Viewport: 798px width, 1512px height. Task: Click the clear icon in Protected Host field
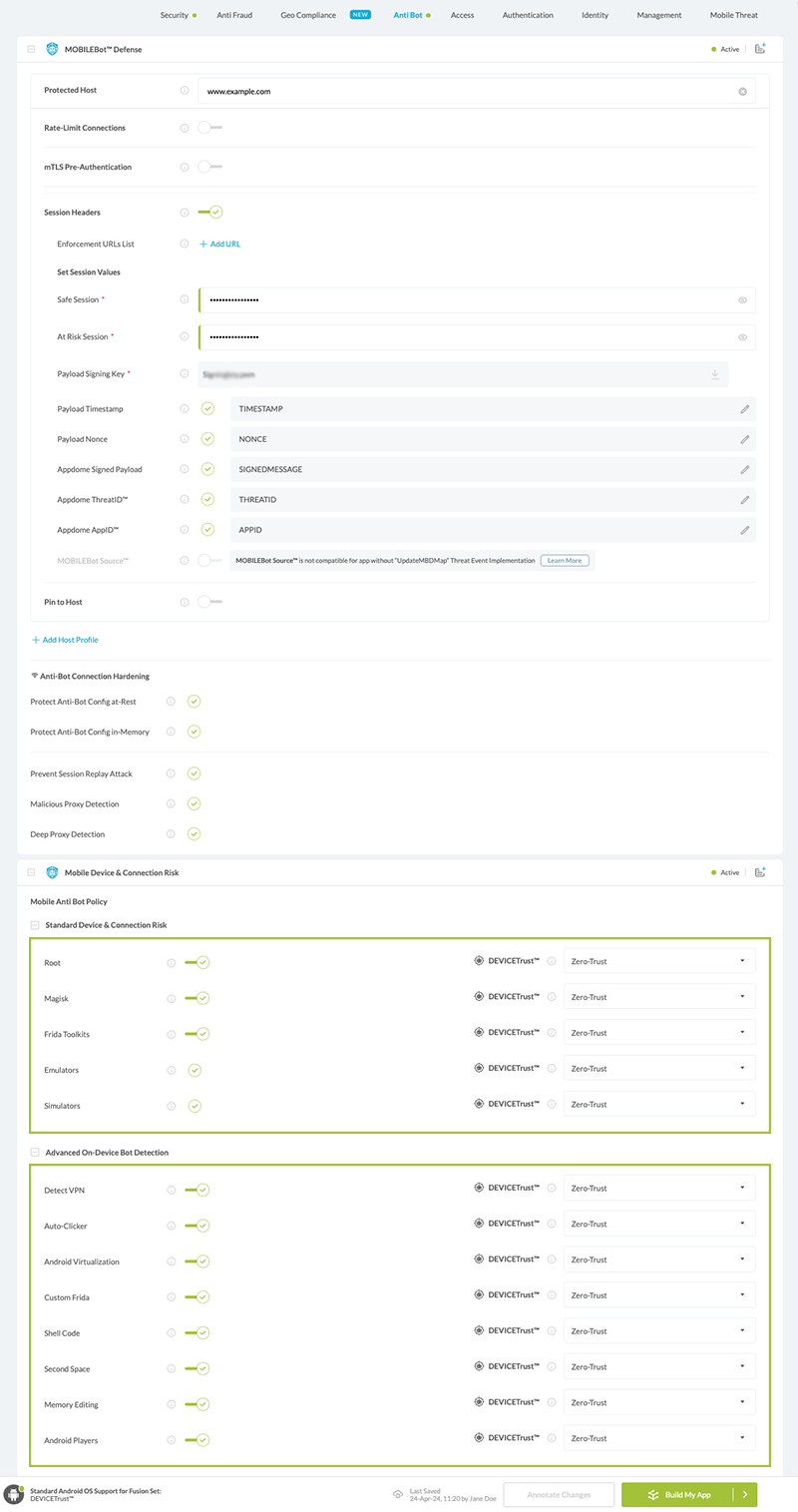click(x=742, y=91)
